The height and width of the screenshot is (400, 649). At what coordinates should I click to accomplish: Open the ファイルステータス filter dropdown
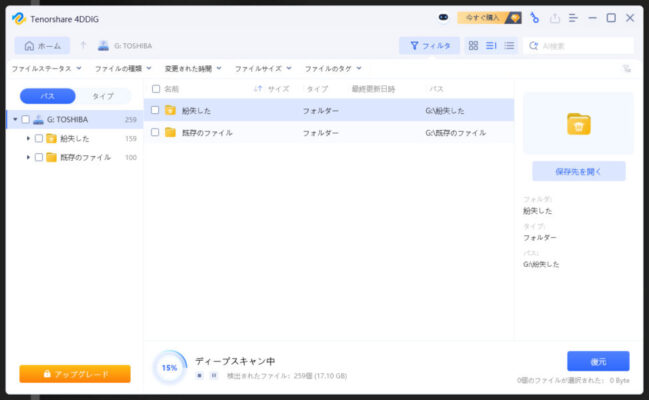(x=46, y=69)
